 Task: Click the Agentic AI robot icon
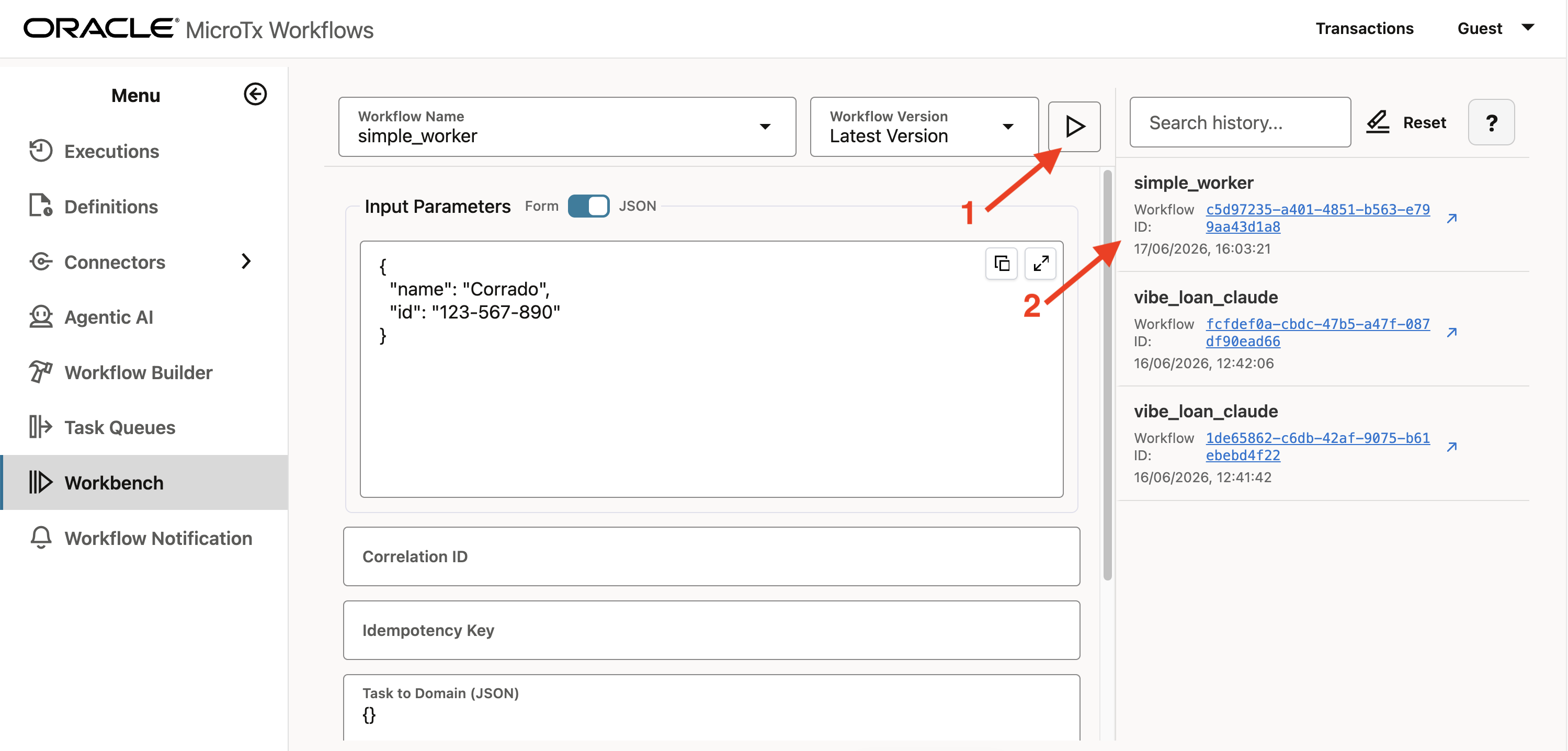(x=41, y=316)
